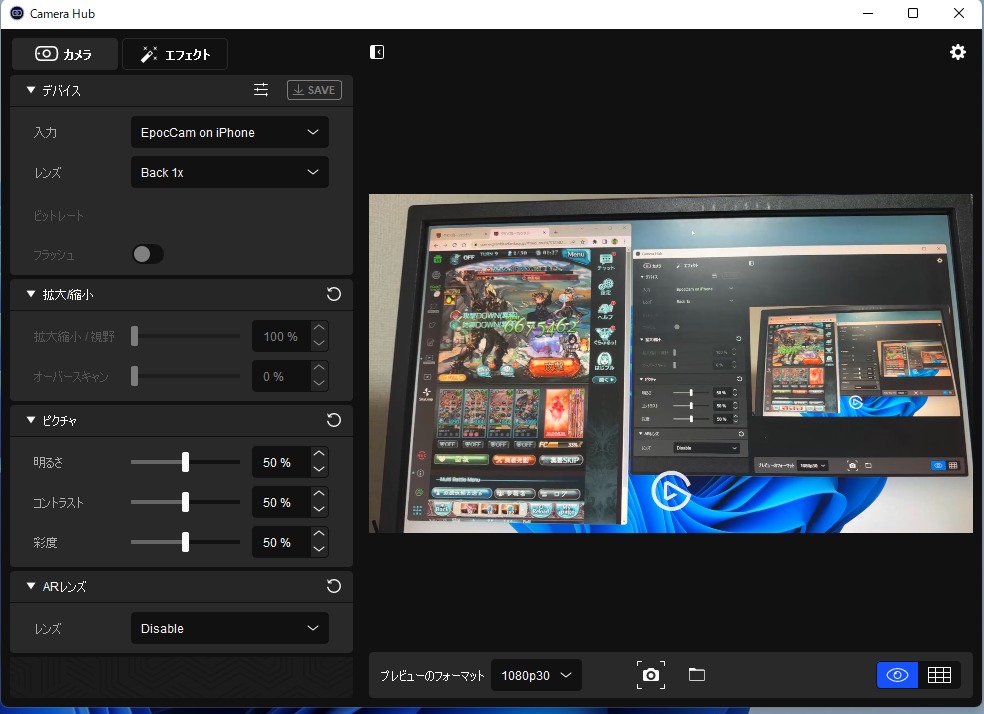Open the 1080p30 preview format dropdown

[x=537, y=675]
